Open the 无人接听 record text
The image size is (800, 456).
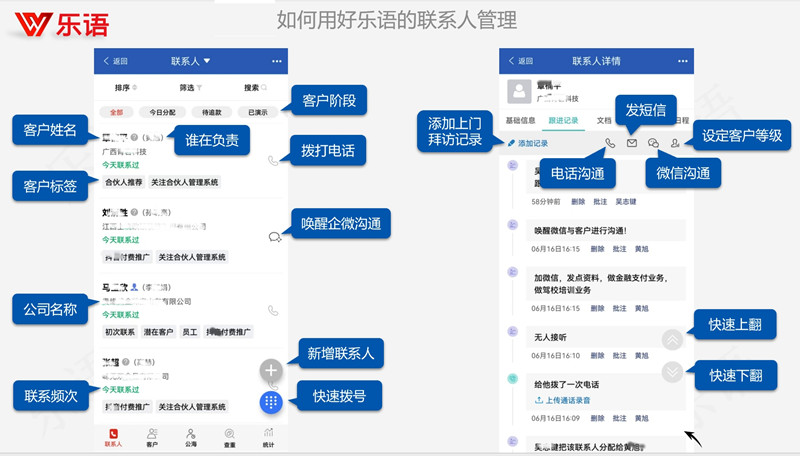click(550, 337)
